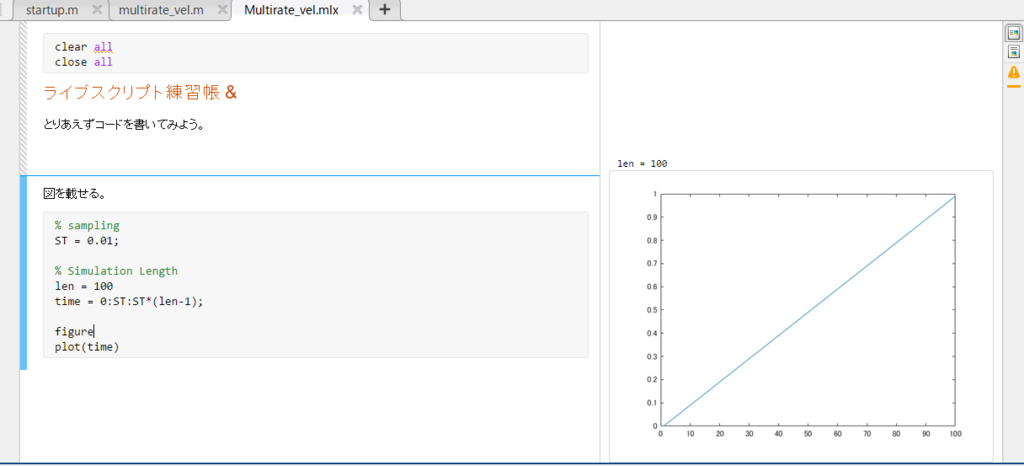1024x466 pixels.
Task: Close the startup.m tab
Action: tap(97, 10)
